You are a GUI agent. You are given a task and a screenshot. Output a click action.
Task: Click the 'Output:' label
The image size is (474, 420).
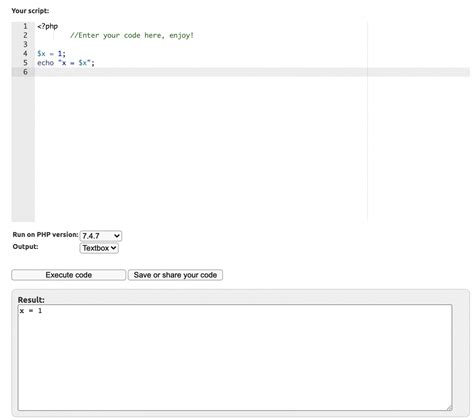pyautogui.click(x=25, y=247)
